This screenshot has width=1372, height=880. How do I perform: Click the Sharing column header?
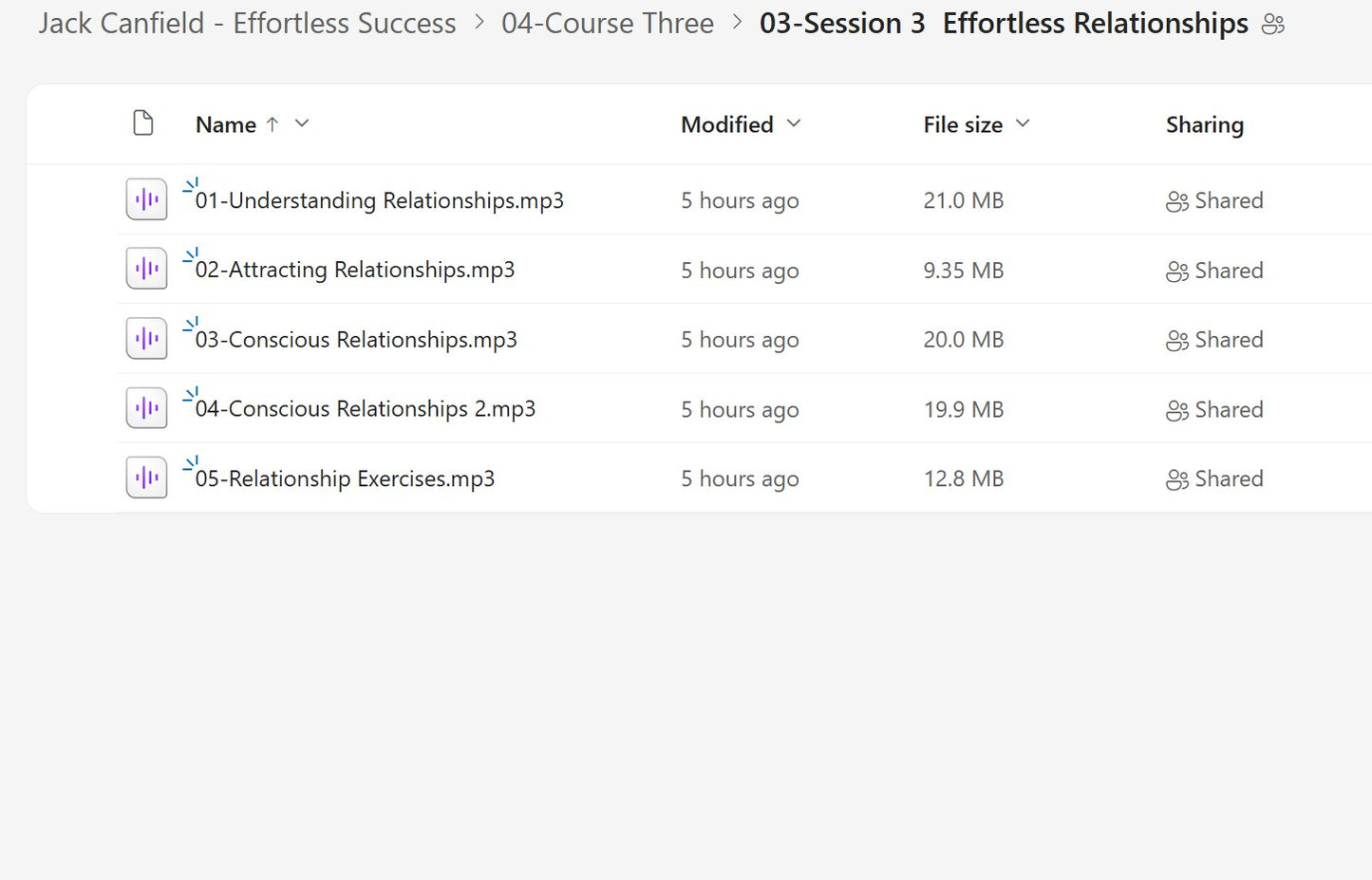(x=1204, y=124)
